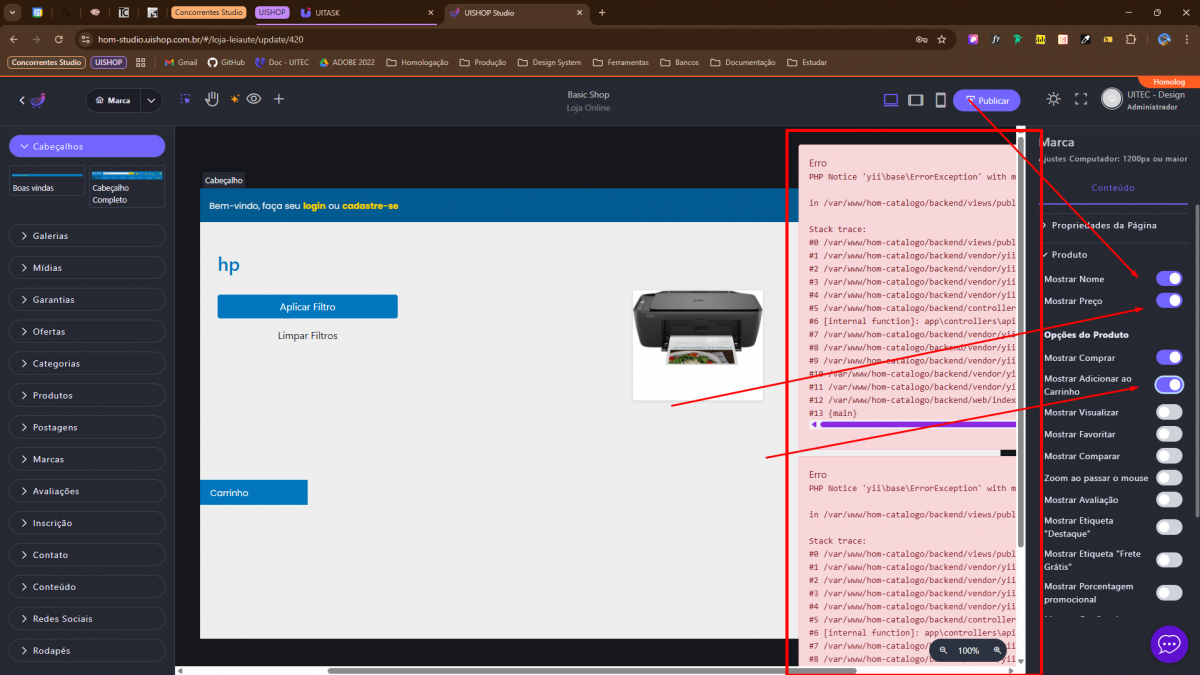Open the Conteúdo tab
This screenshot has height=675, width=1200.
[1112, 187]
